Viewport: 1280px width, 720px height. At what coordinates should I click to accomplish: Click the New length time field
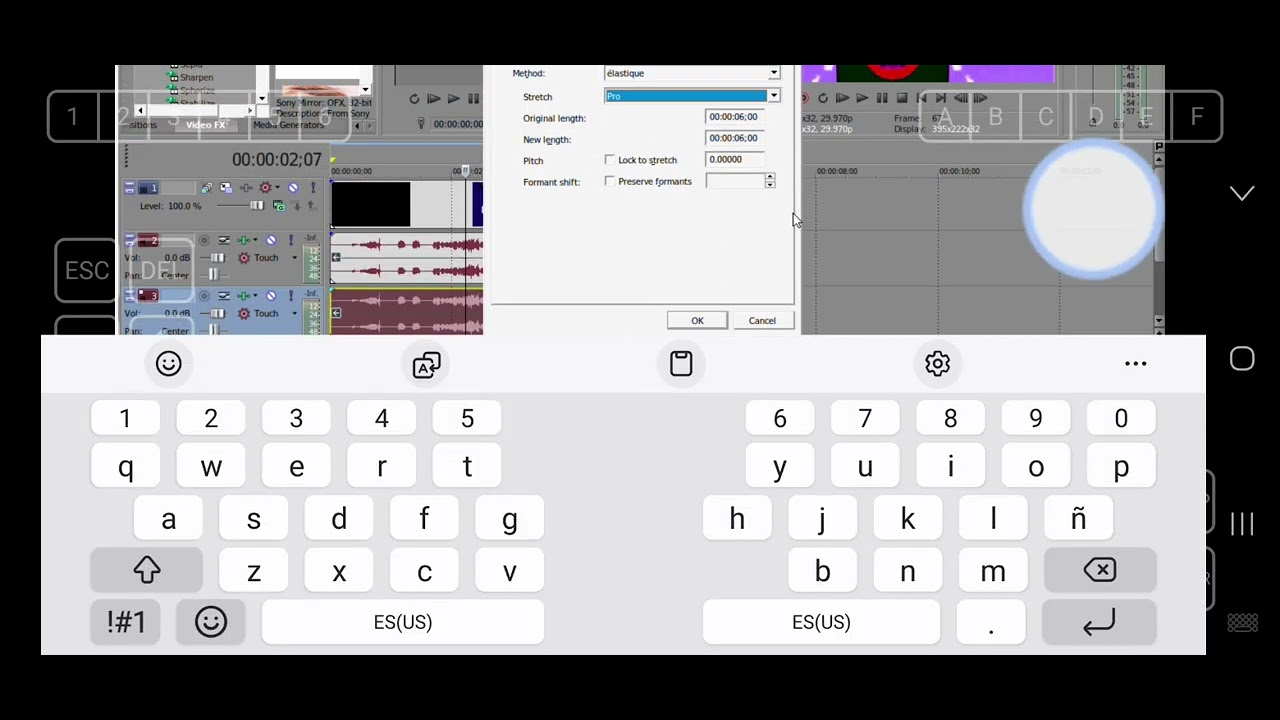(x=735, y=138)
